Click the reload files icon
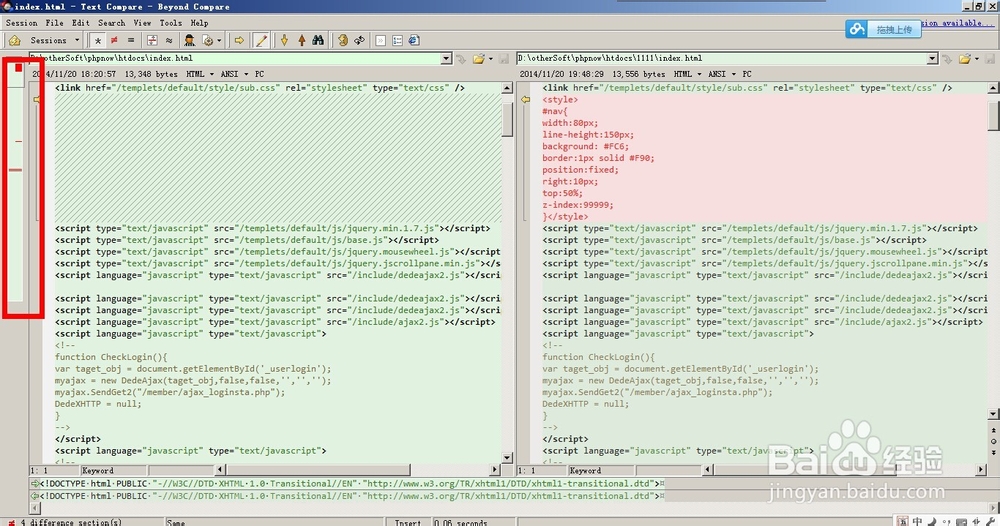This screenshot has width=1000, height=526. (x=360, y=41)
